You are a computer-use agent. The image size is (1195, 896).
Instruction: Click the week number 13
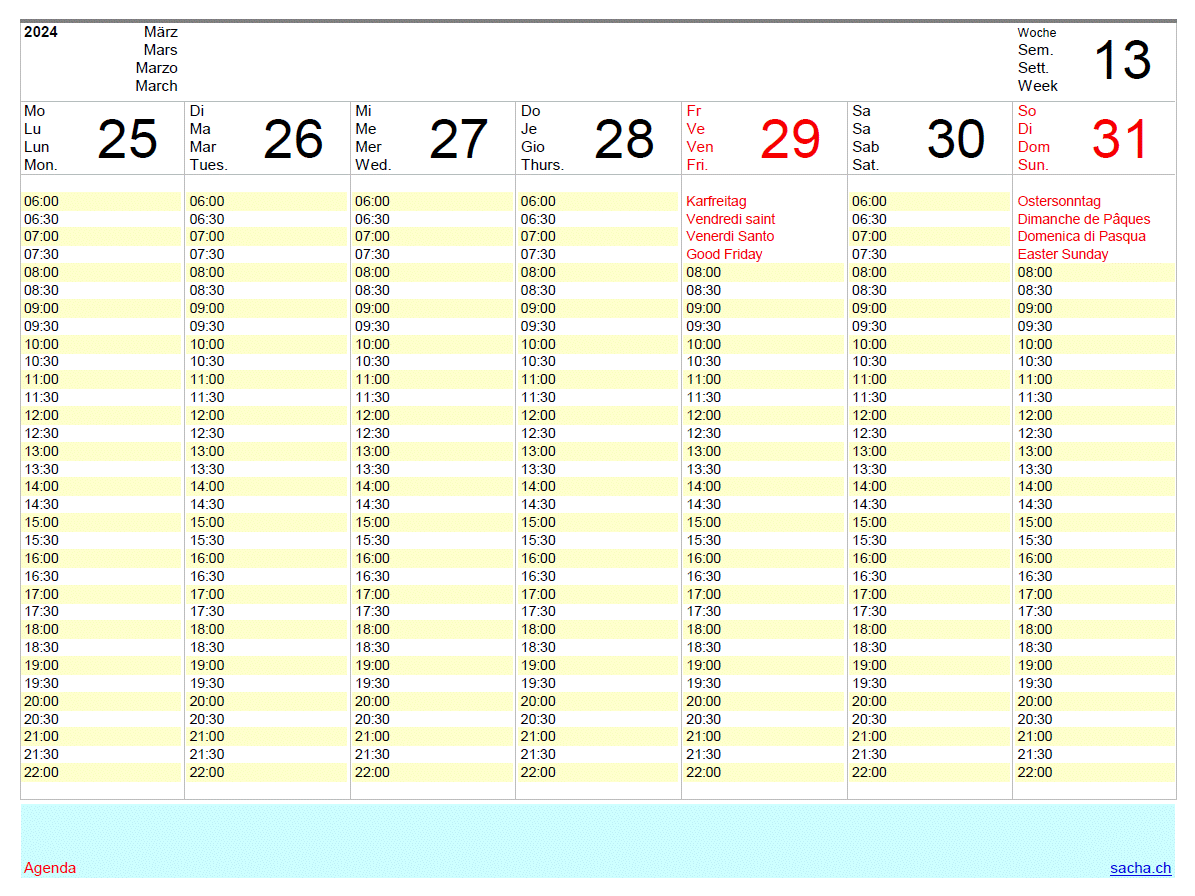[x=1122, y=60]
